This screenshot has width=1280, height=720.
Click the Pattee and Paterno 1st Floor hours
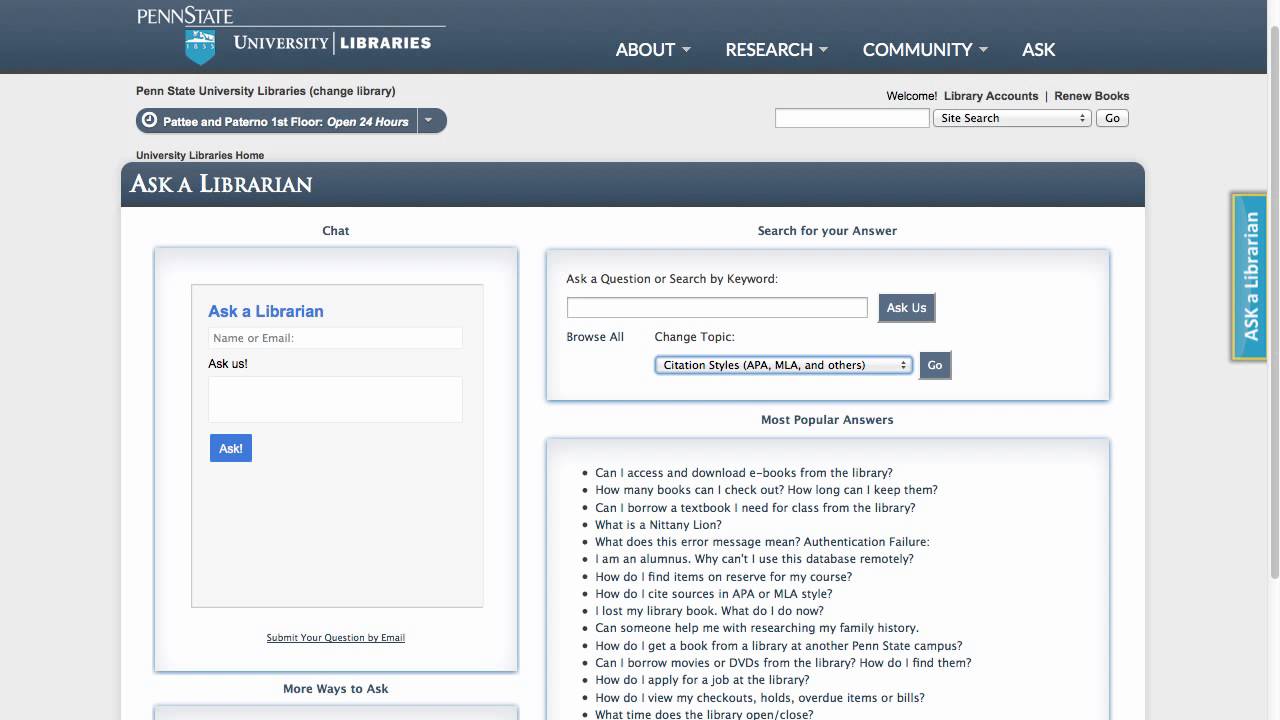click(286, 122)
